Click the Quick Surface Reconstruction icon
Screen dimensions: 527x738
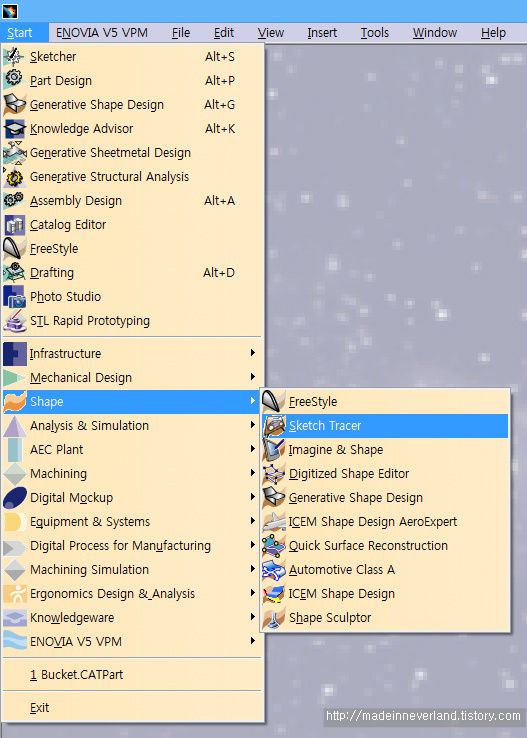[274, 545]
